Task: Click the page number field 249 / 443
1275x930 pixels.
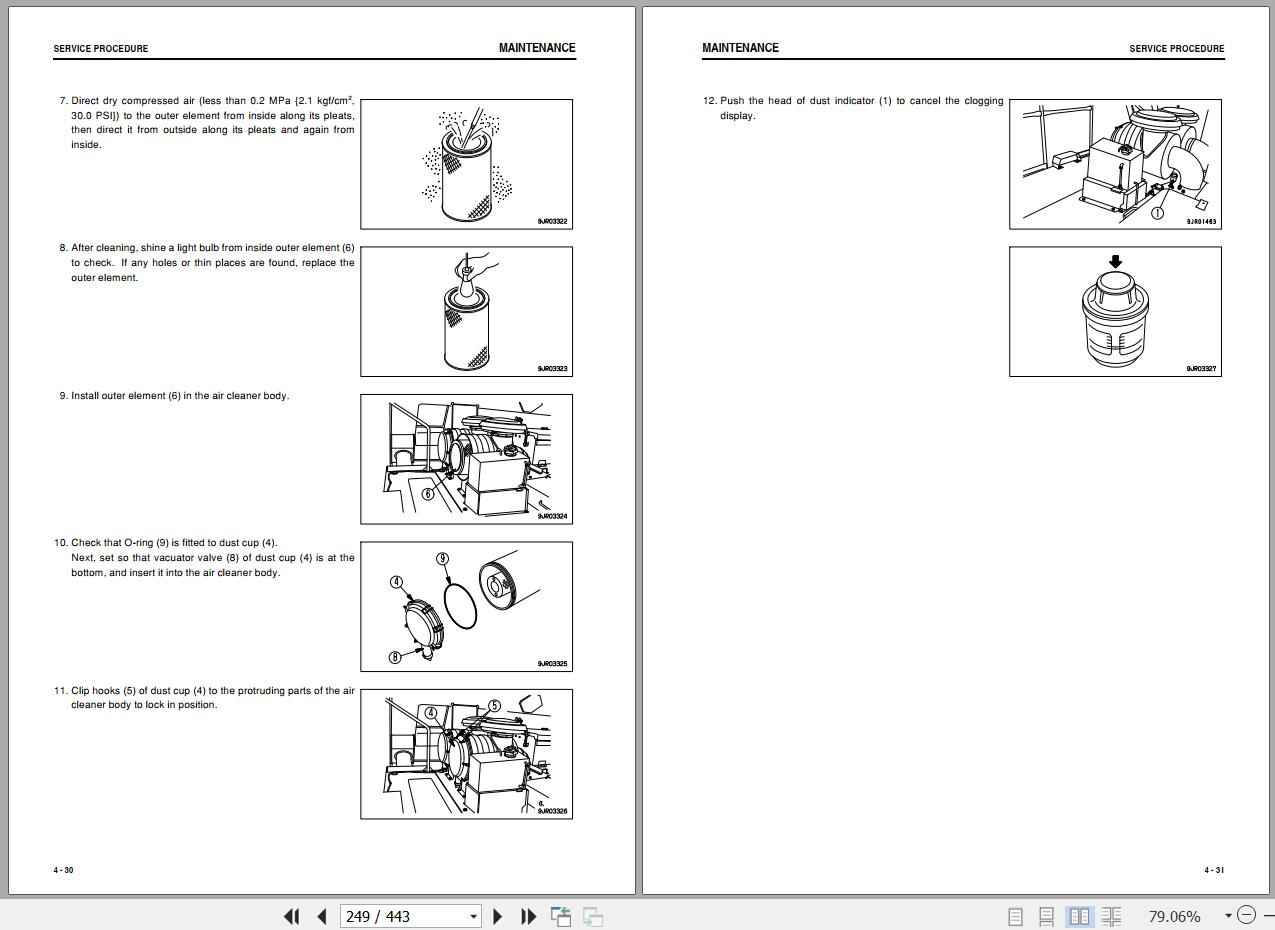Action: (x=403, y=916)
